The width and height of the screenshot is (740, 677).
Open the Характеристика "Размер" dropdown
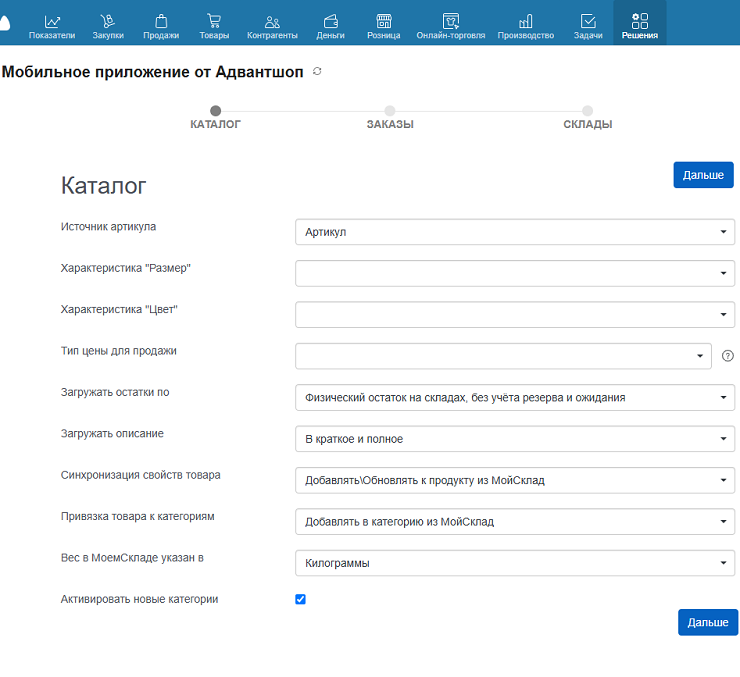click(515, 273)
